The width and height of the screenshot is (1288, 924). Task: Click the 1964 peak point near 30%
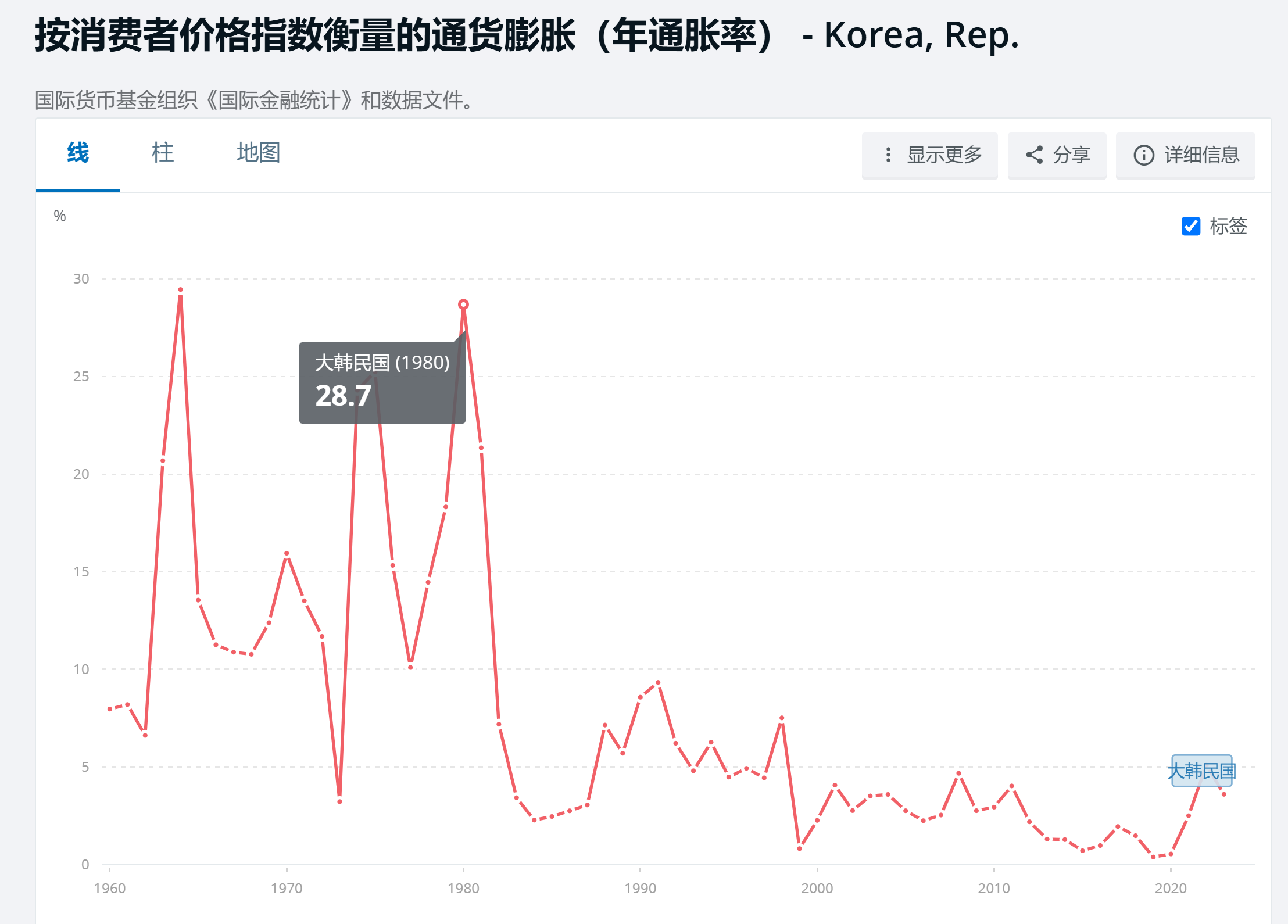[x=181, y=290]
